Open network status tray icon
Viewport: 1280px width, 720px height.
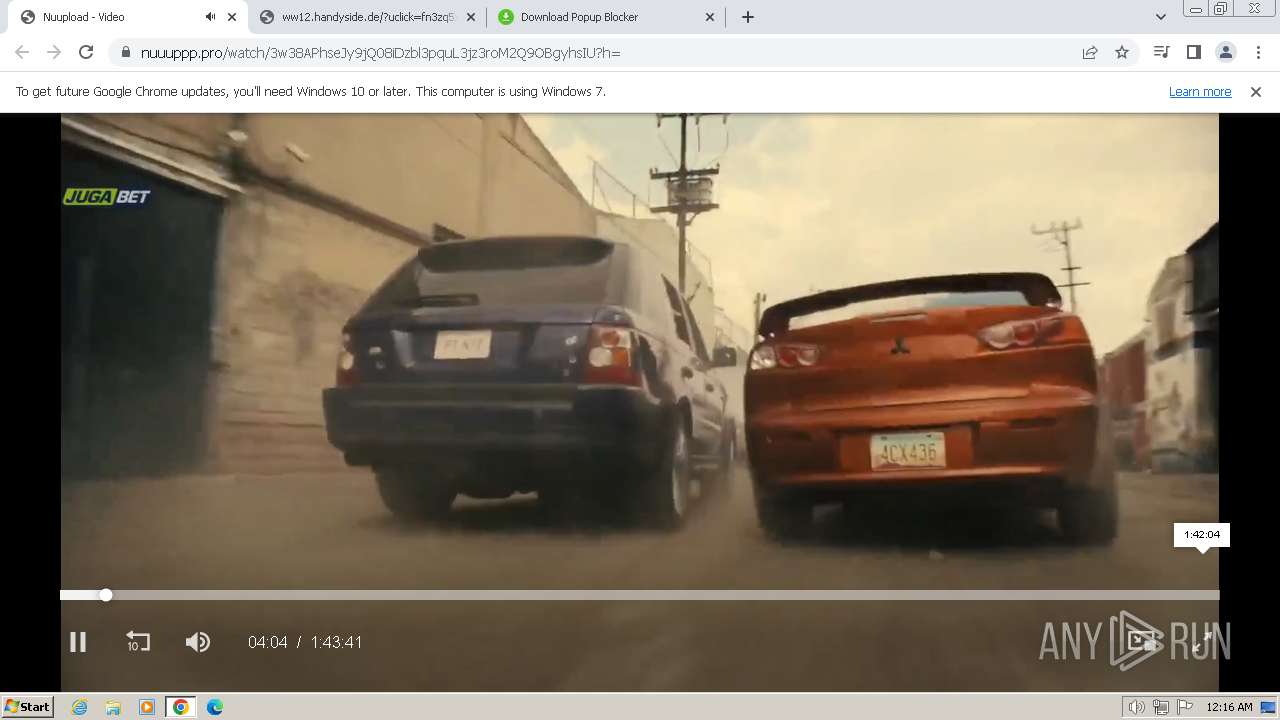click(1161, 707)
